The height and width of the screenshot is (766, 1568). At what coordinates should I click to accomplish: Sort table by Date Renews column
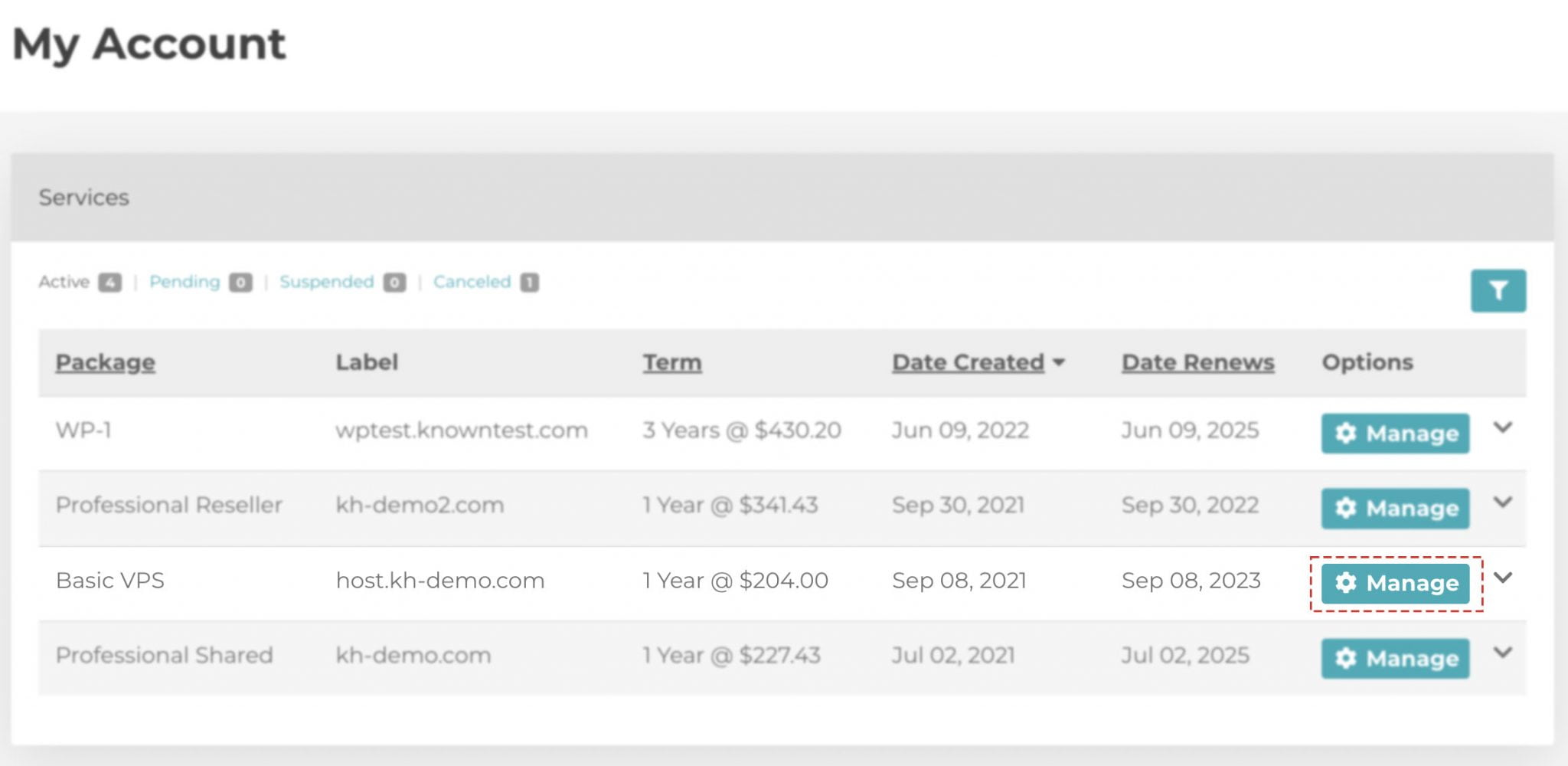1198,362
